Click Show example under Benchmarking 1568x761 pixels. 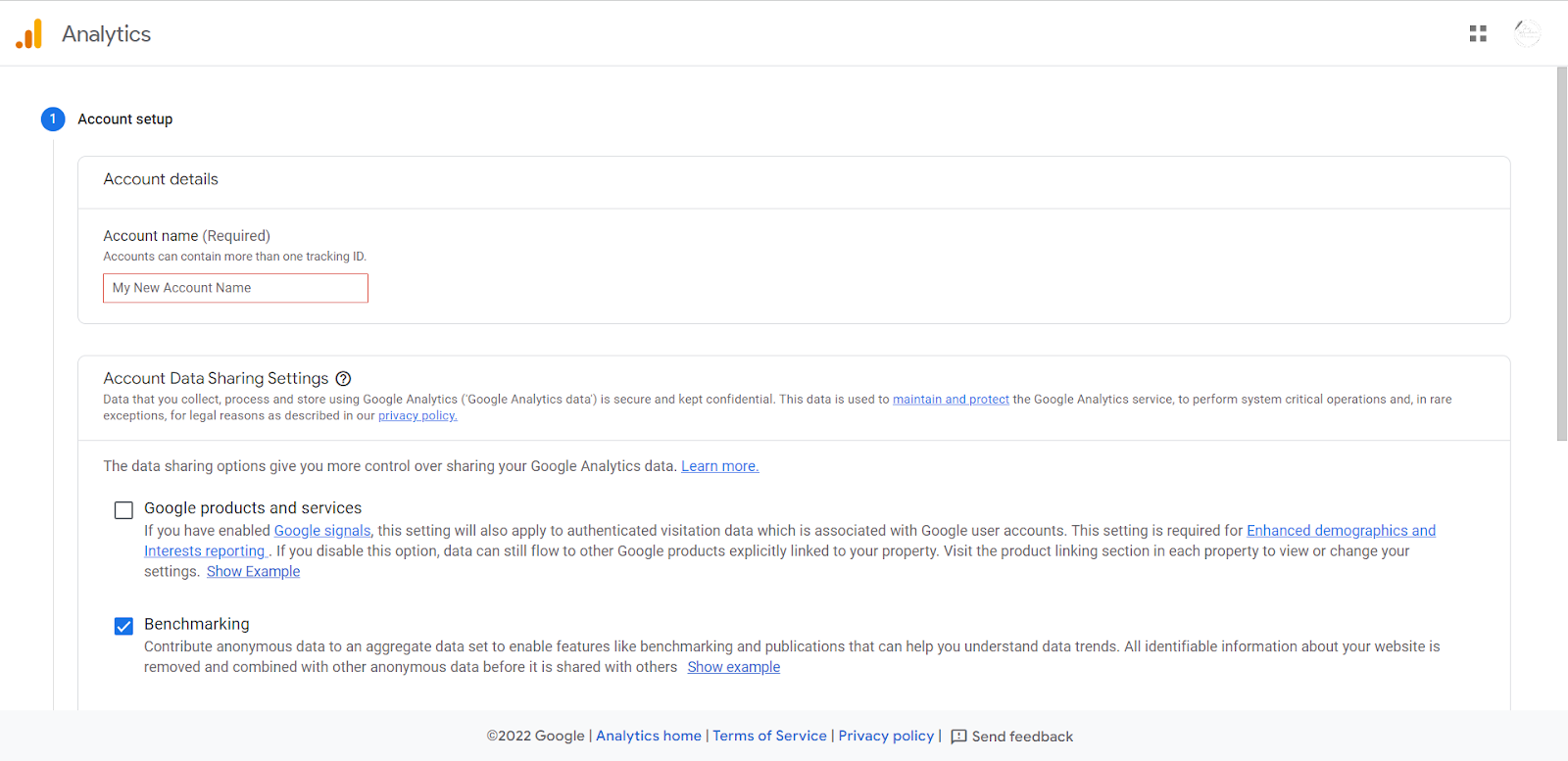[x=734, y=667]
